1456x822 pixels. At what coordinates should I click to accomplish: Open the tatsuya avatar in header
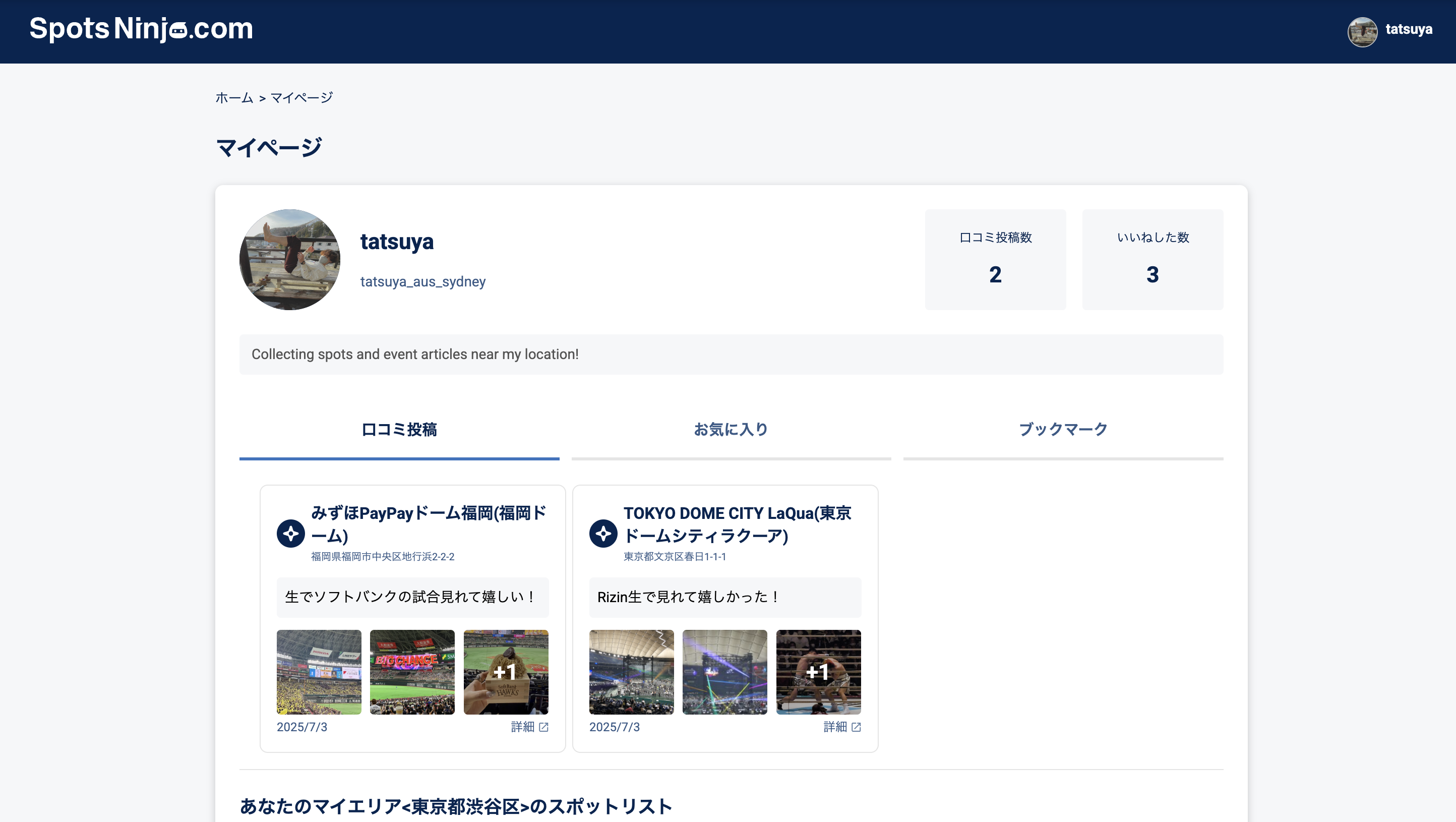click(x=1362, y=31)
